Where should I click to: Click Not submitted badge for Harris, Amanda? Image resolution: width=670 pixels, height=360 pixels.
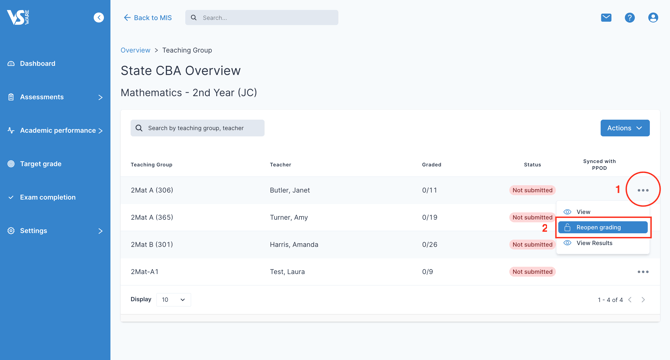click(532, 244)
